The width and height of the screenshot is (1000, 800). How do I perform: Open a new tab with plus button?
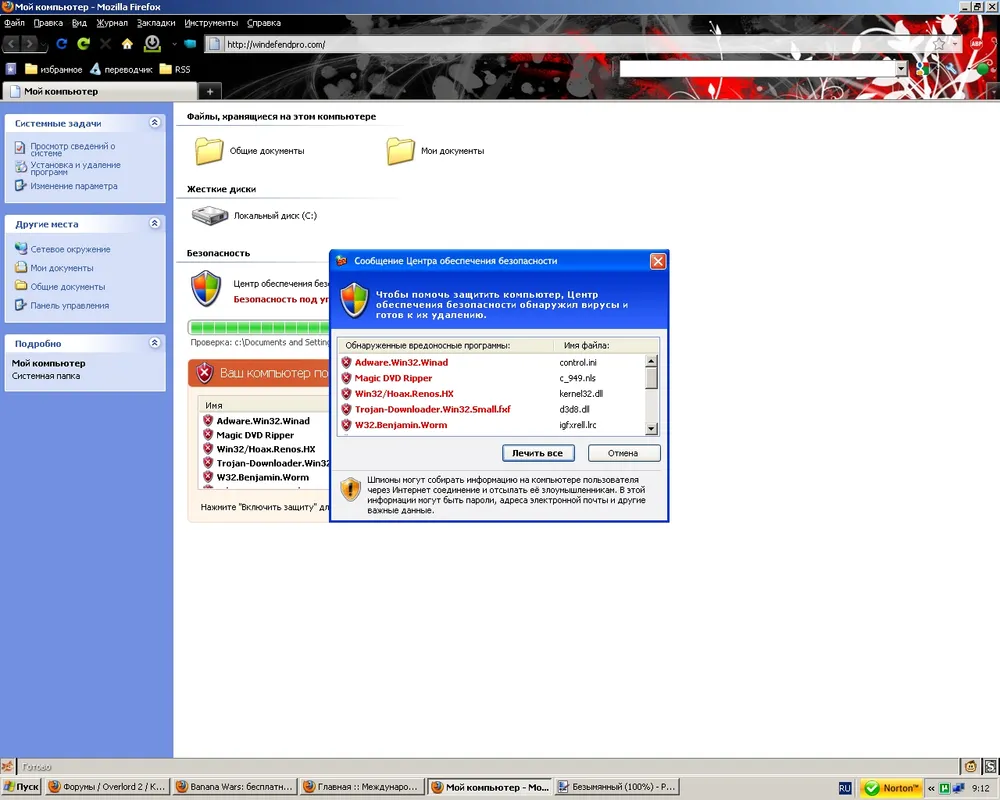coord(209,92)
